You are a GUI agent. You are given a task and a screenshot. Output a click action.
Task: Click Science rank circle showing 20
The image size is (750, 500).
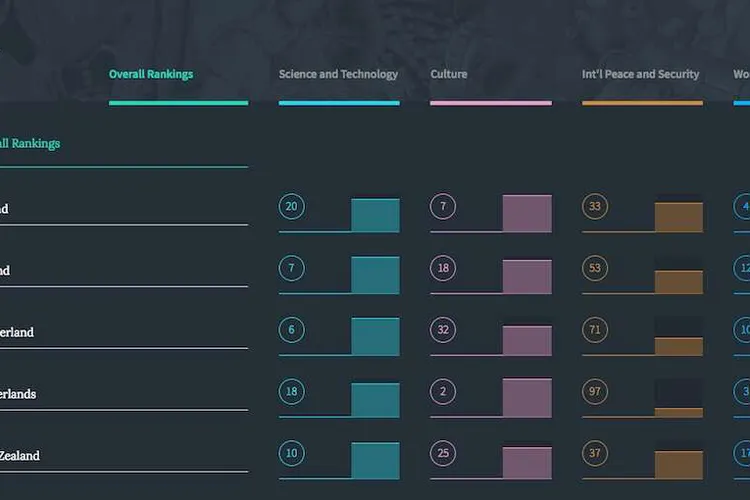(x=291, y=207)
